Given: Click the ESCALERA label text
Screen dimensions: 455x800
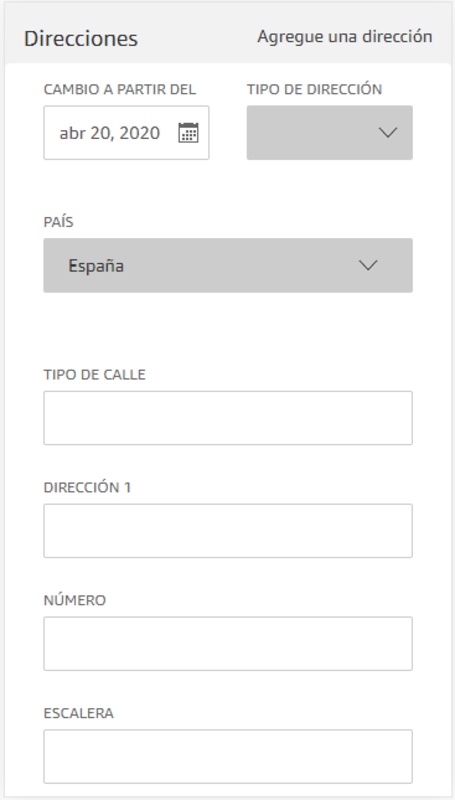Looking at the screenshot, I should click(79, 713).
